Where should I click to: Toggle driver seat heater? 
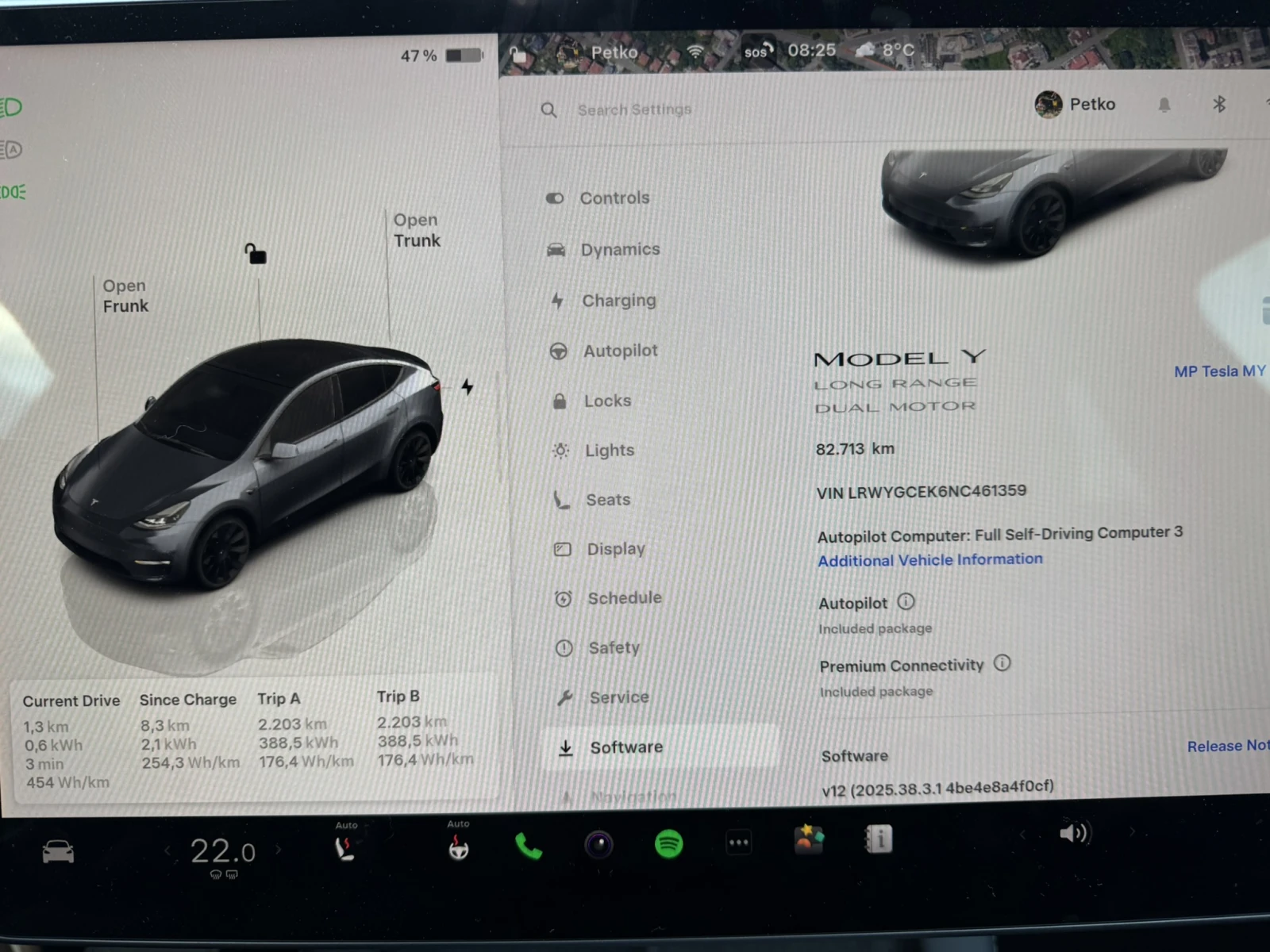pyautogui.click(x=344, y=850)
